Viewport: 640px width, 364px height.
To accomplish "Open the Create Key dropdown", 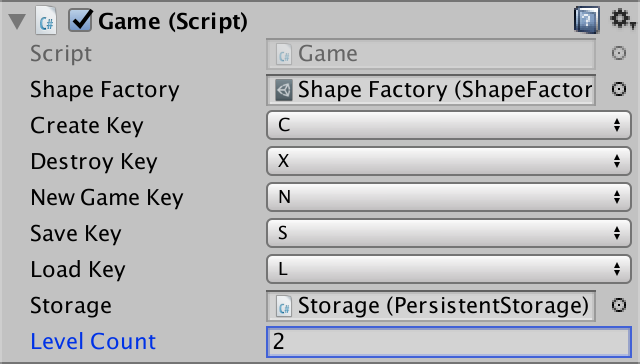I will 449,125.
